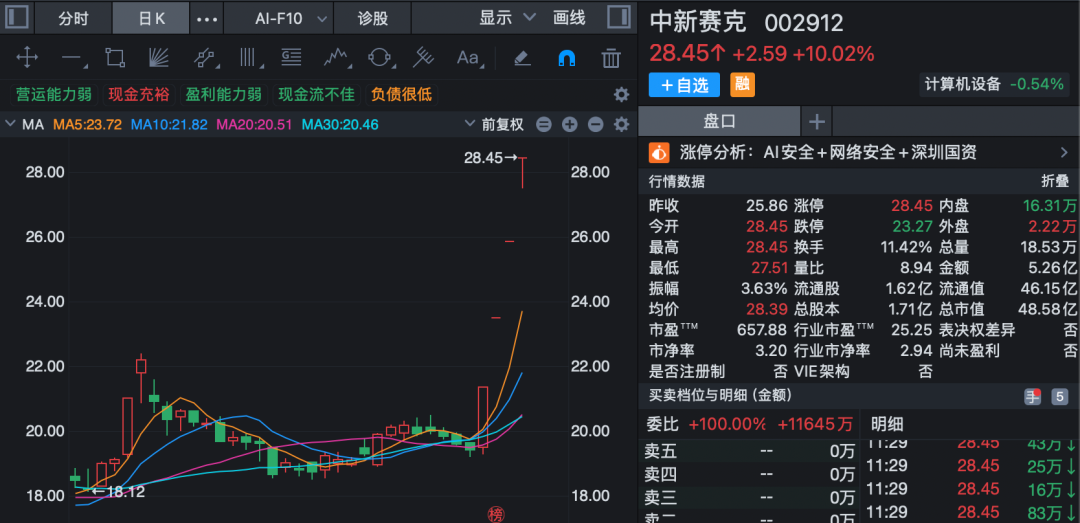
Task: Toggle the right sidebar panel icon
Action: tap(619, 17)
